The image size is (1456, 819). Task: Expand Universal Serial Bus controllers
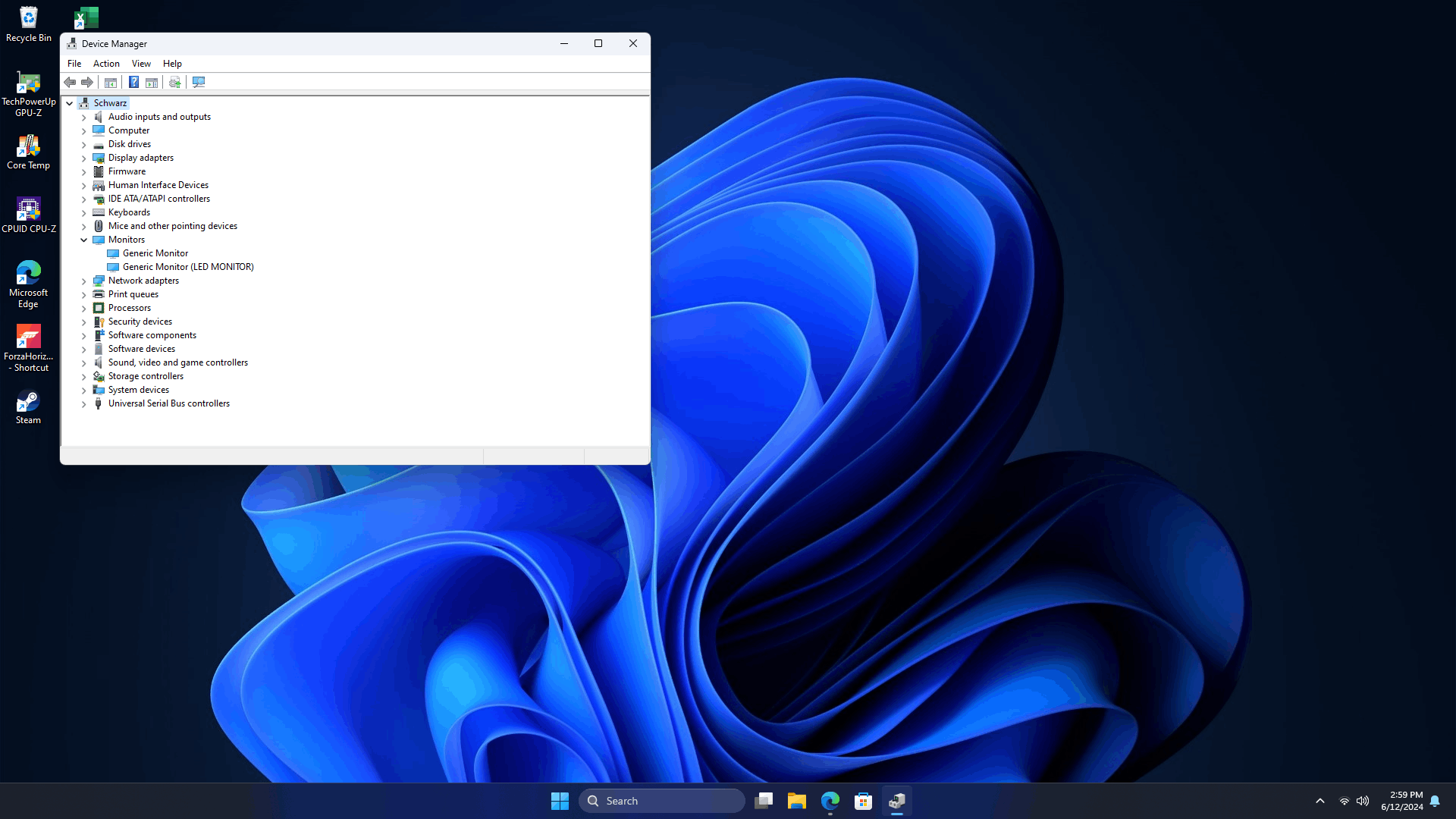coord(84,403)
